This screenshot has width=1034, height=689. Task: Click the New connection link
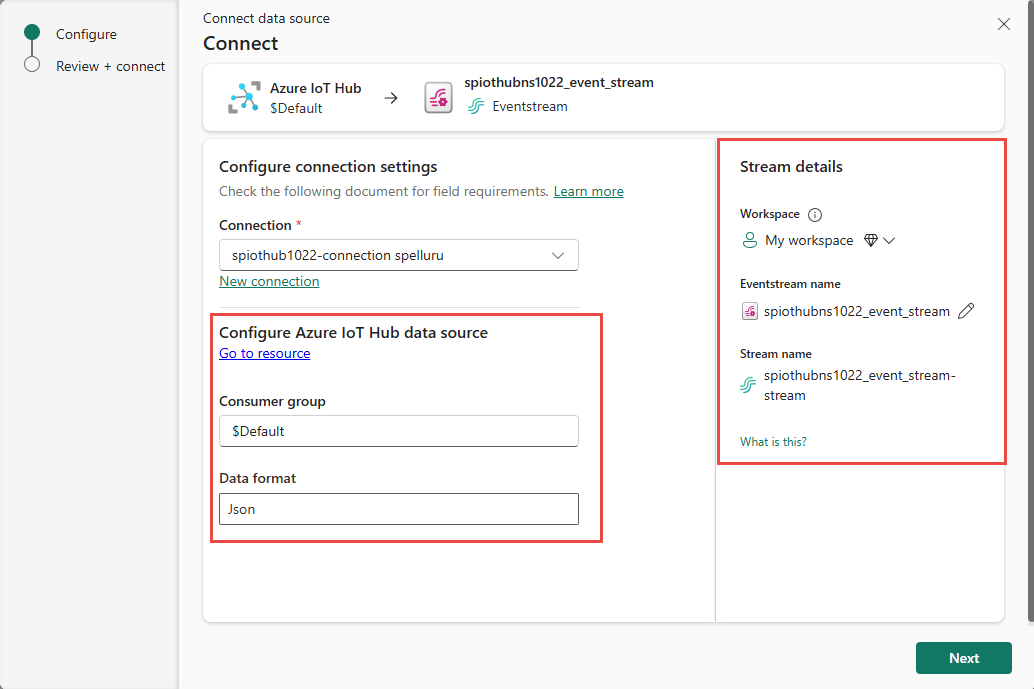click(x=269, y=281)
